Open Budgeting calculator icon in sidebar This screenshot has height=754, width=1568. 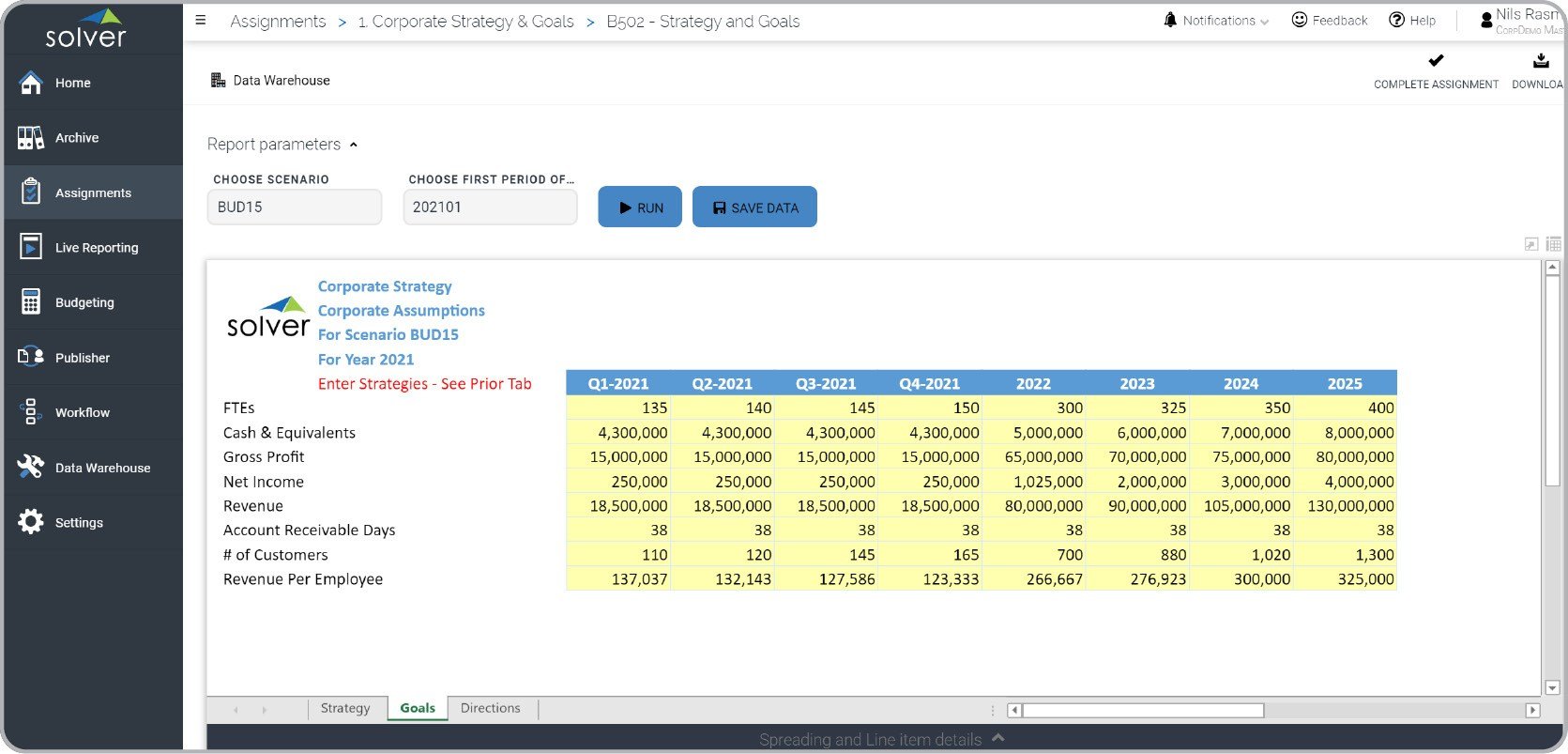pos(31,302)
